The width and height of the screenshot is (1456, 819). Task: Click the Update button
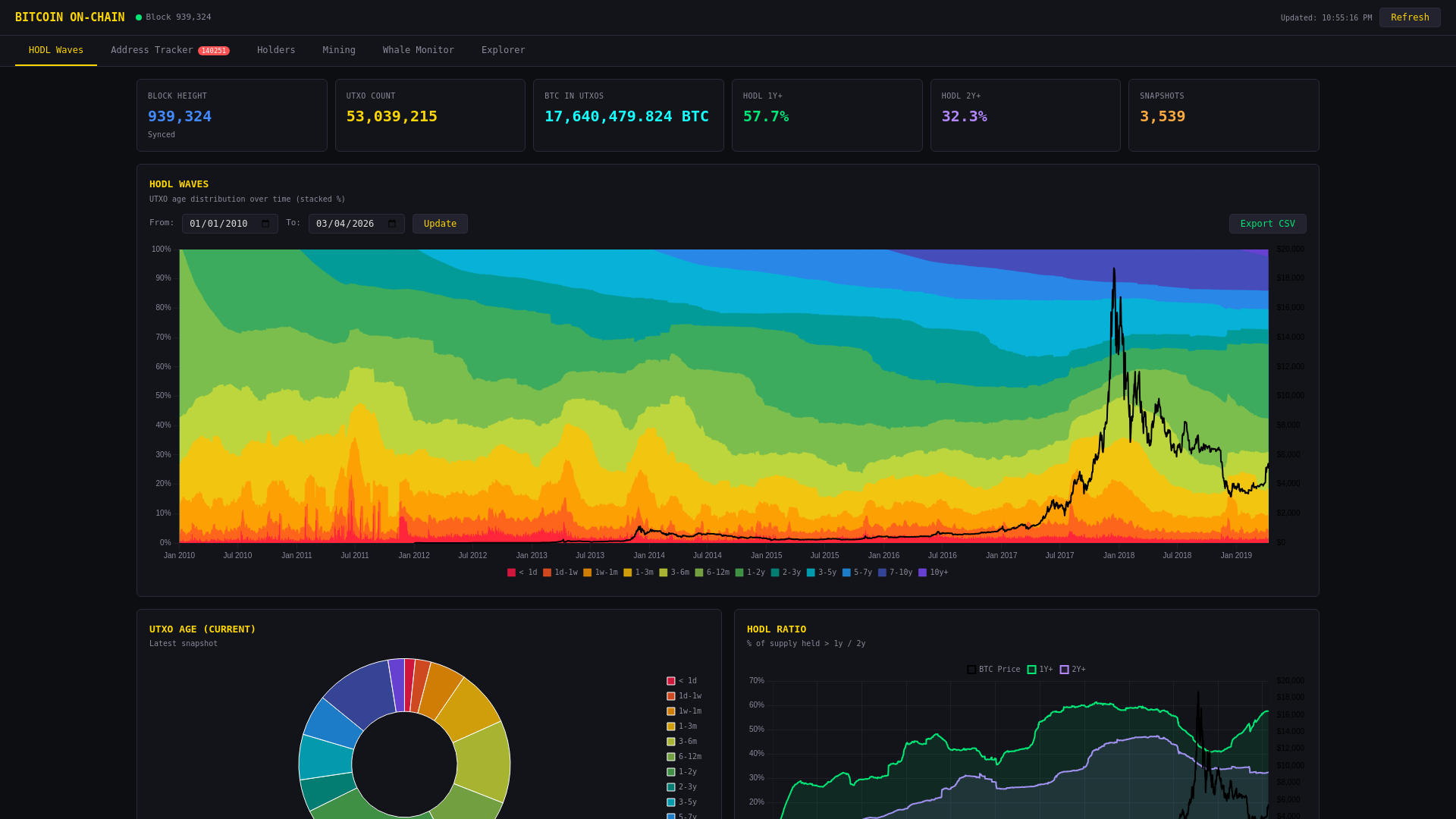439,224
